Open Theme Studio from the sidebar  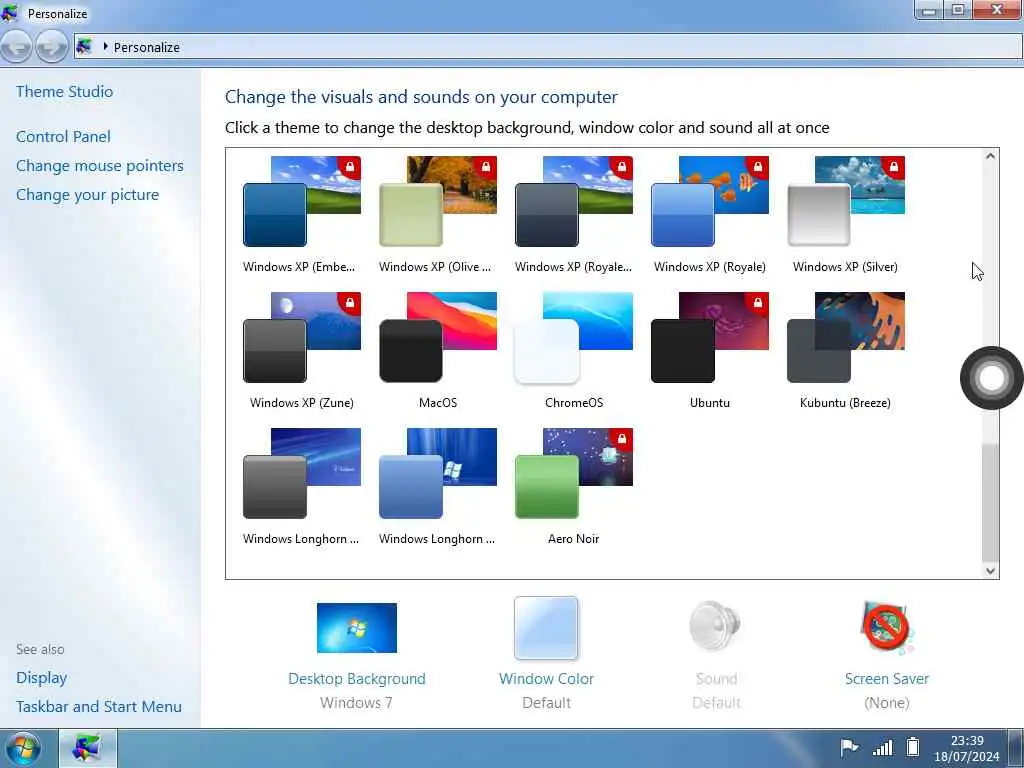pyautogui.click(x=65, y=91)
